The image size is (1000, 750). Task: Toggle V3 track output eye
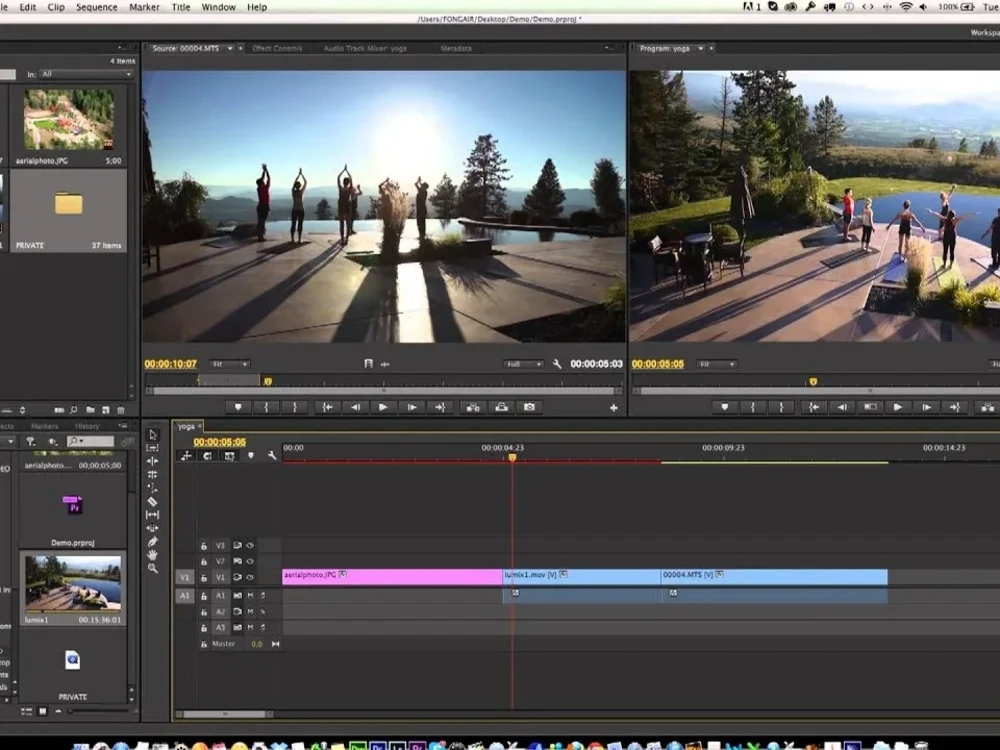250,545
